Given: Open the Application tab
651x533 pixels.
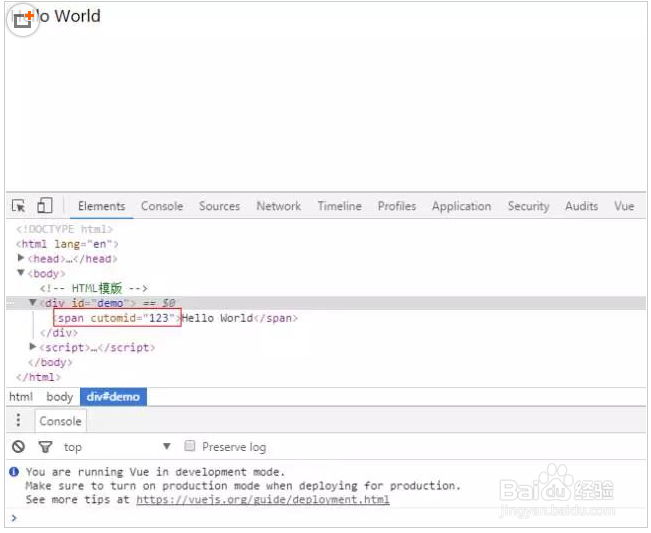Looking at the screenshot, I should pyautogui.click(x=461, y=206).
